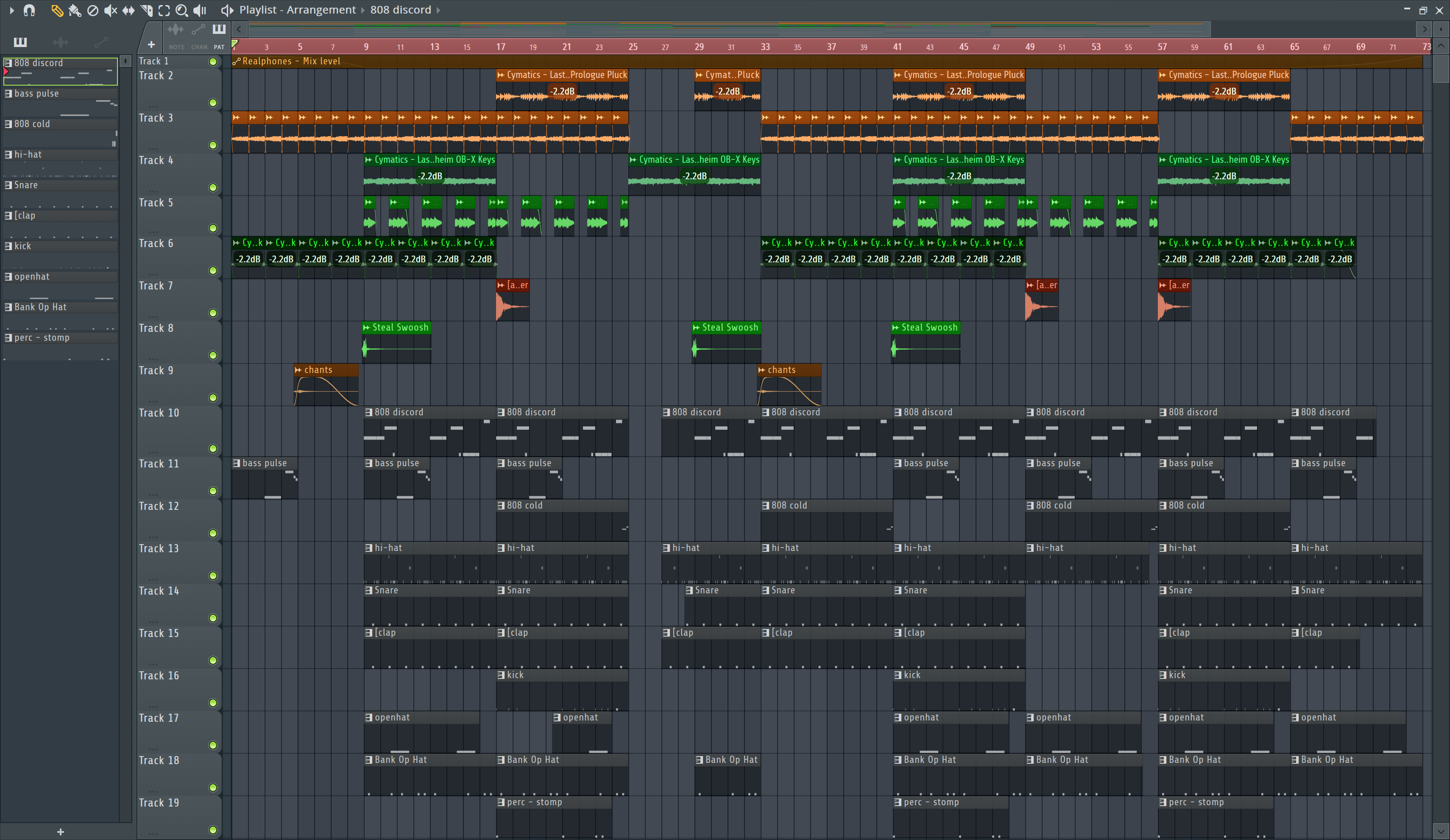
Task: Toggle Track 16 mute LED
Action: pos(213,703)
